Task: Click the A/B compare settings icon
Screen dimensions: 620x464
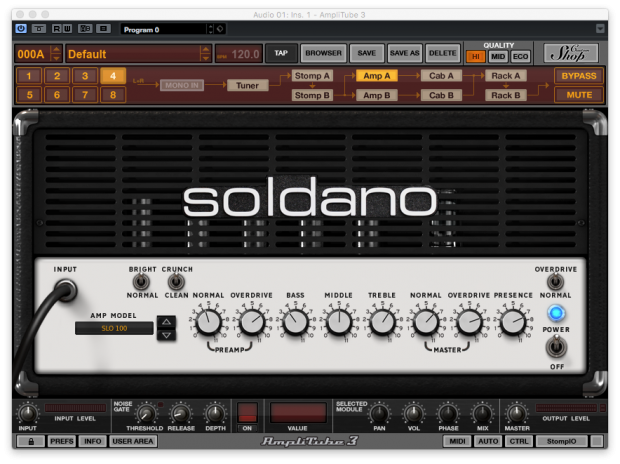Action: 85,29
